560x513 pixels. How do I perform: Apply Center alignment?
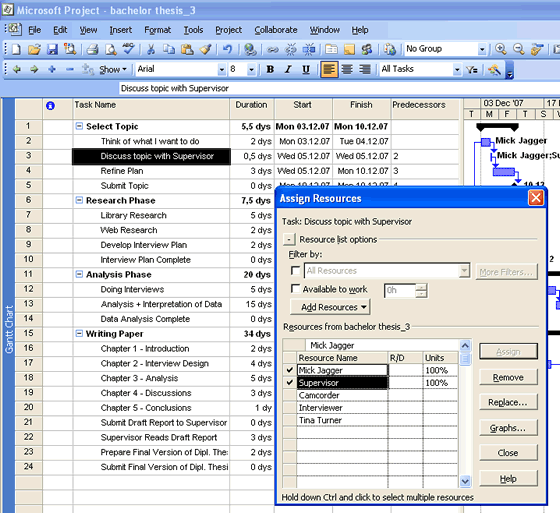pos(347,69)
